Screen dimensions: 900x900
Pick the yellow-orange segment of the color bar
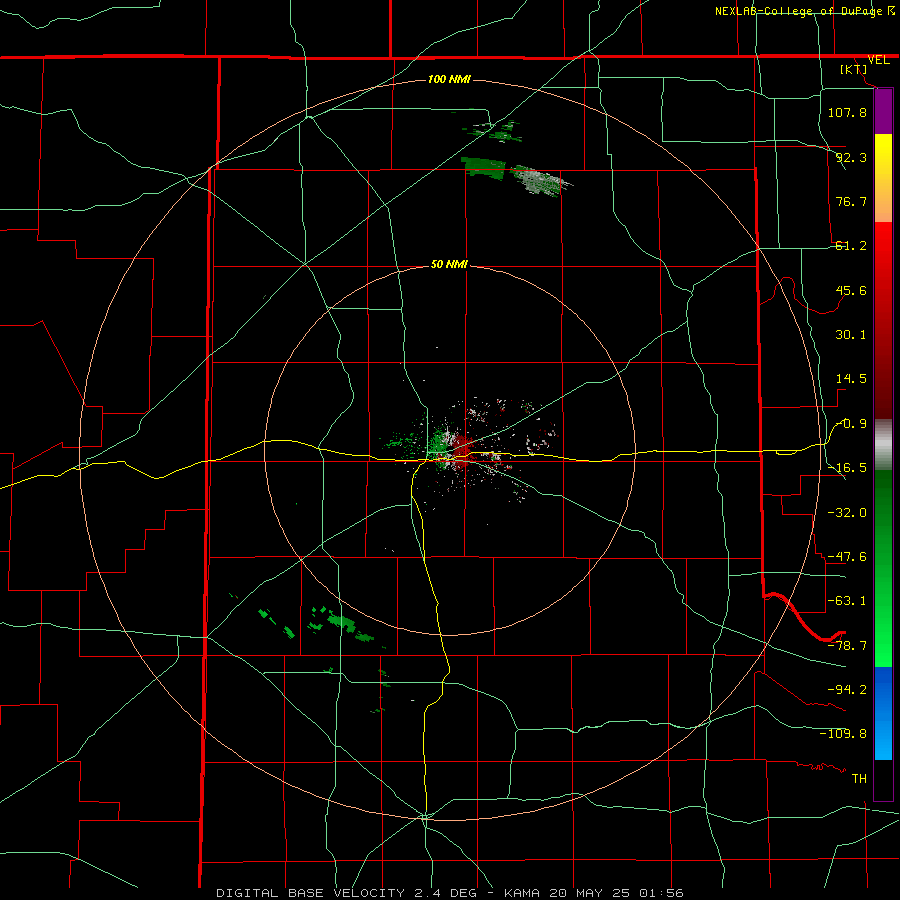[883, 178]
